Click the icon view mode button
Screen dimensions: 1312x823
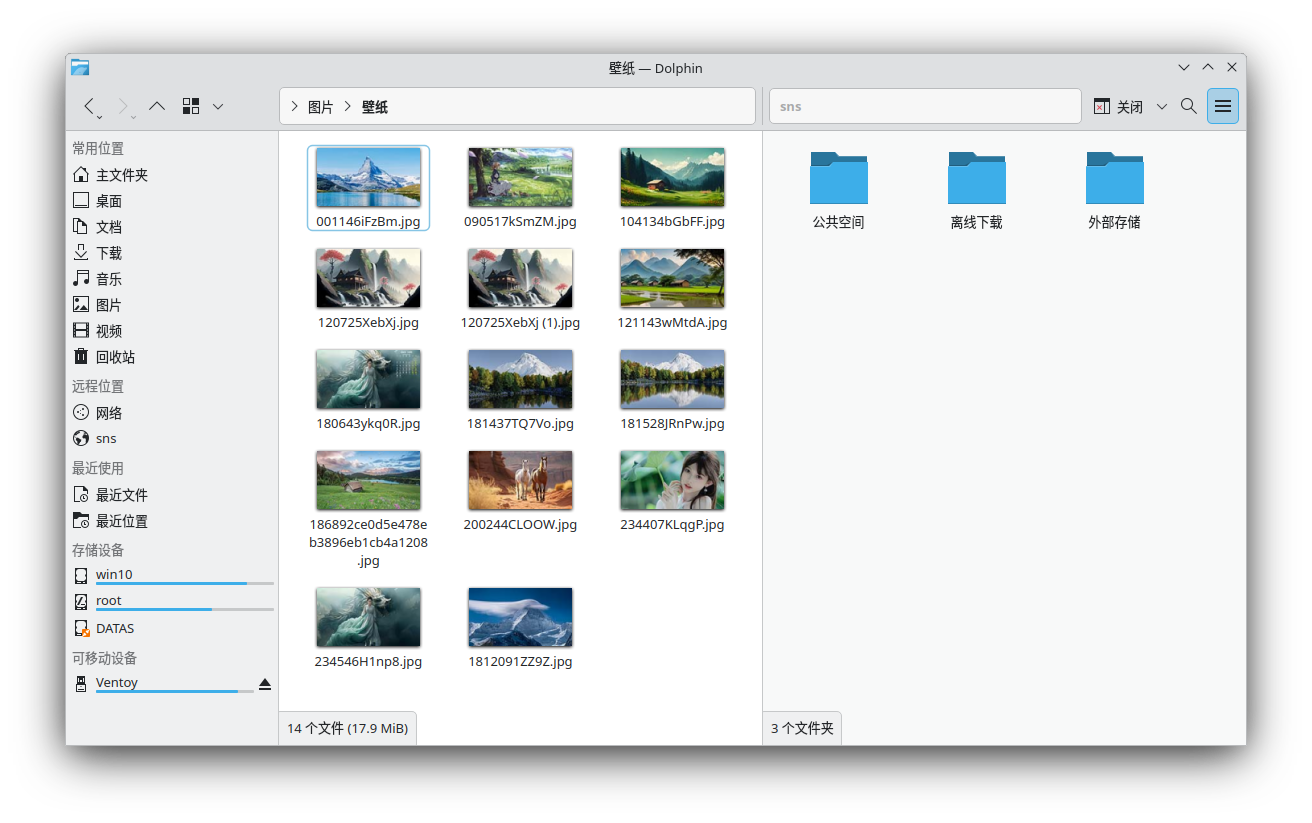point(191,106)
